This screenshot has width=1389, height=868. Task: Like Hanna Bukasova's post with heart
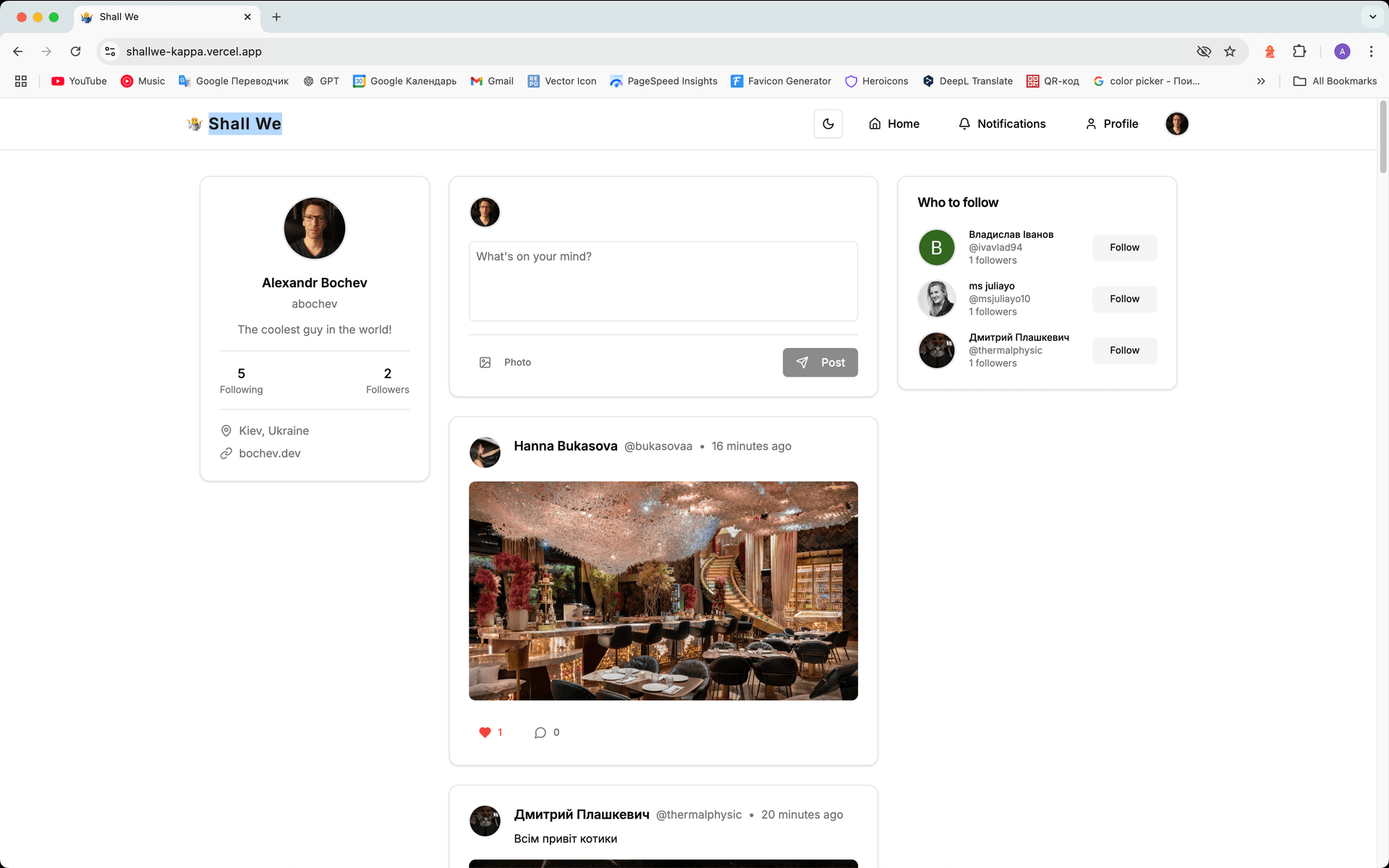tap(485, 732)
